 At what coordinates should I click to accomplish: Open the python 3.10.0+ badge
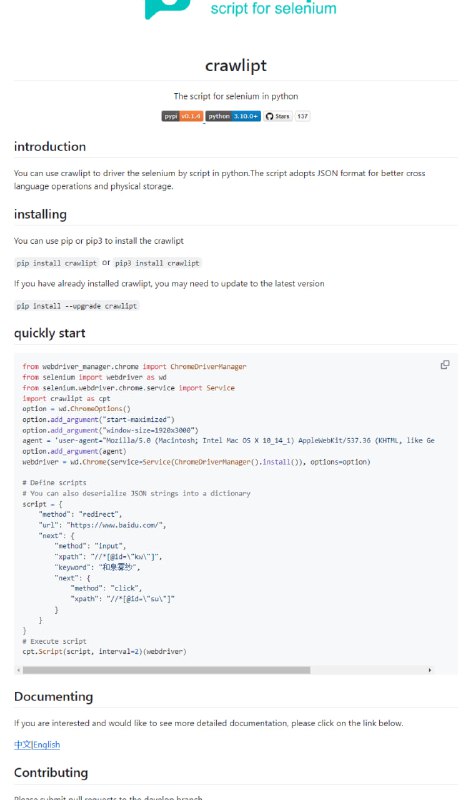click(233, 116)
